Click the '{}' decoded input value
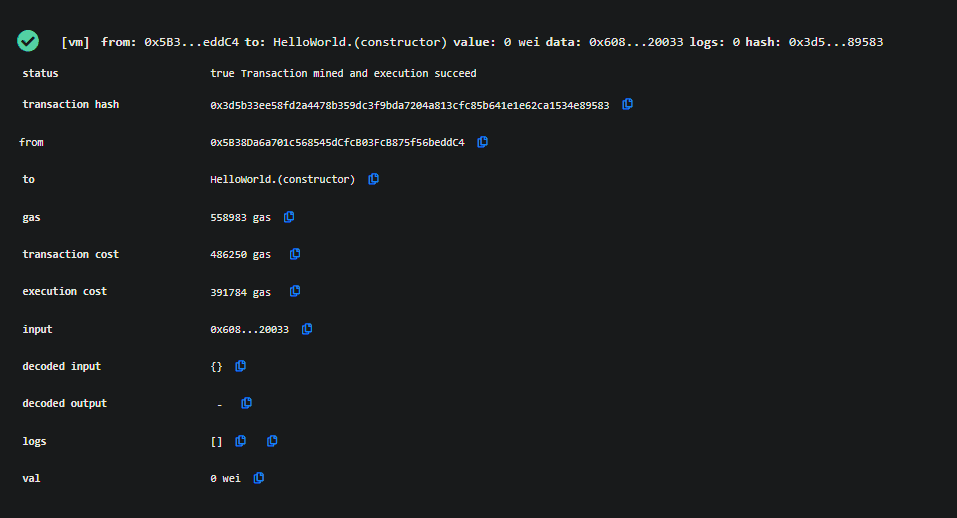Viewport: 957px width, 518px height. (216, 367)
